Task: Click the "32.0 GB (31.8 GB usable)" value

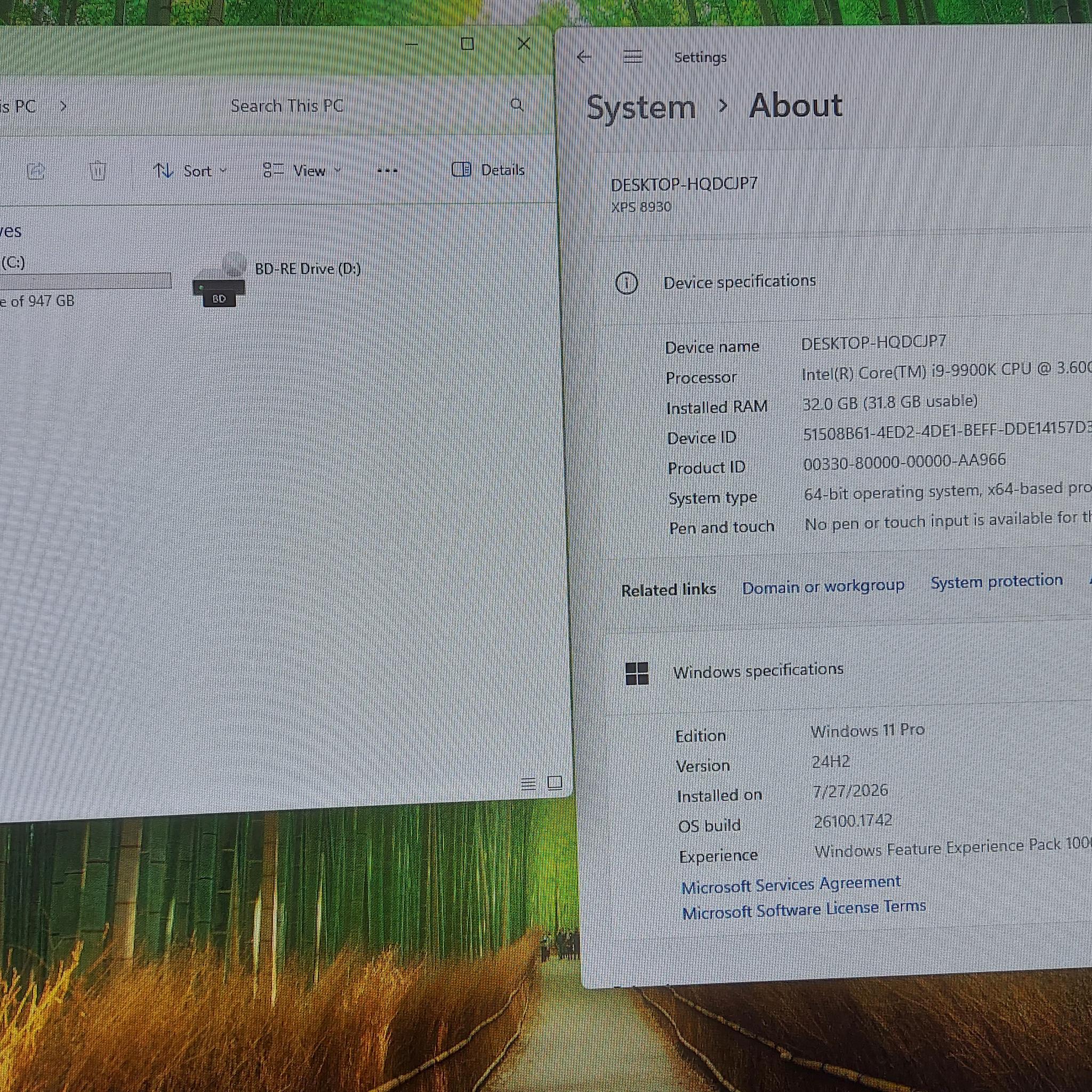Action: tap(890, 402)
